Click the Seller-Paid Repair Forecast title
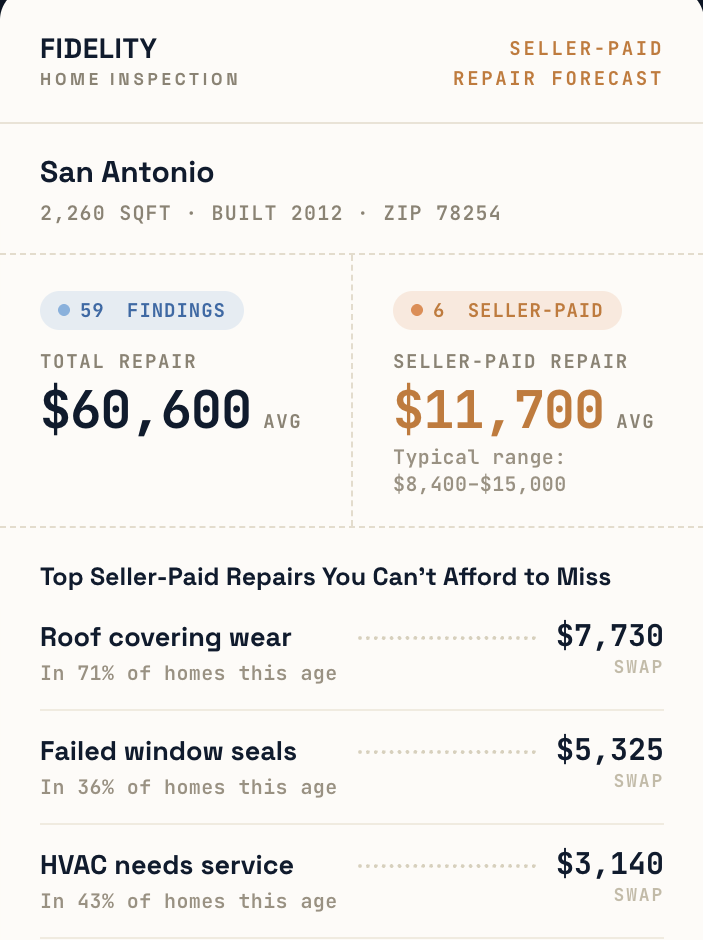703x940 pixels. coord(557,63)
